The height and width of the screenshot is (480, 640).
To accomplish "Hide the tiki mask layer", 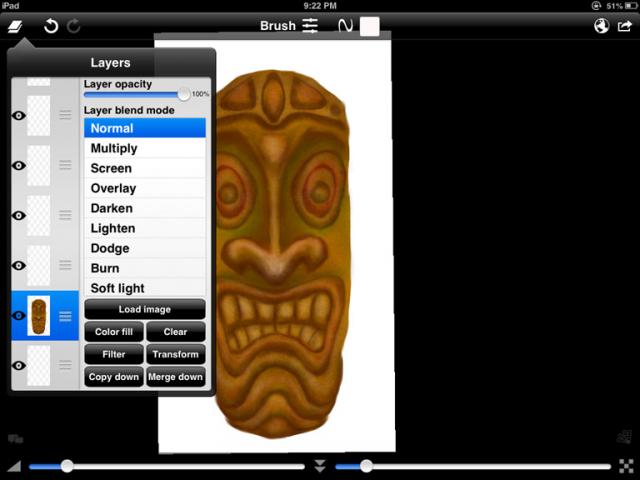I will (x=18, y=316).
